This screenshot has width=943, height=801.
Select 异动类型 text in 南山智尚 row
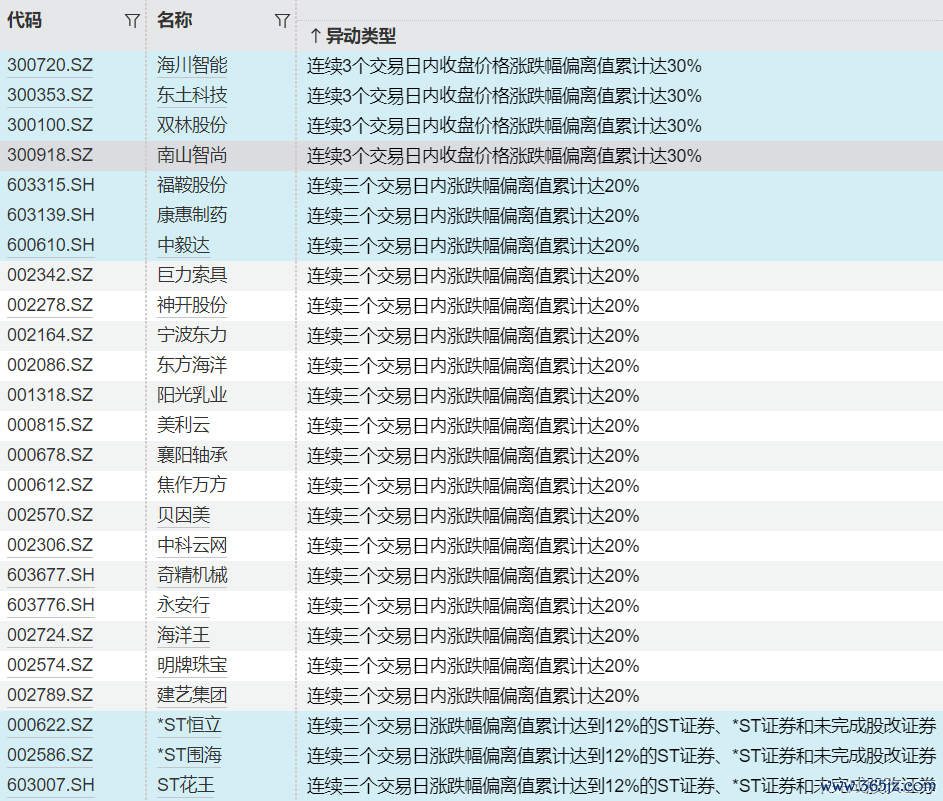[x=504, y=156]
